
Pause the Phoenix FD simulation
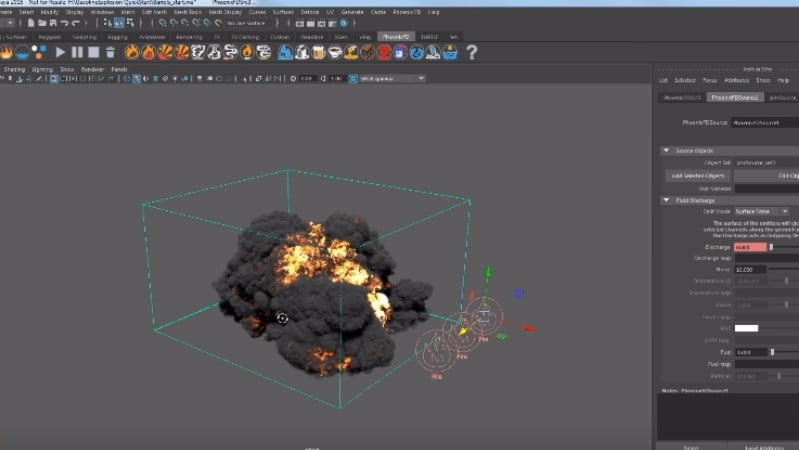(x=77, y=52)
